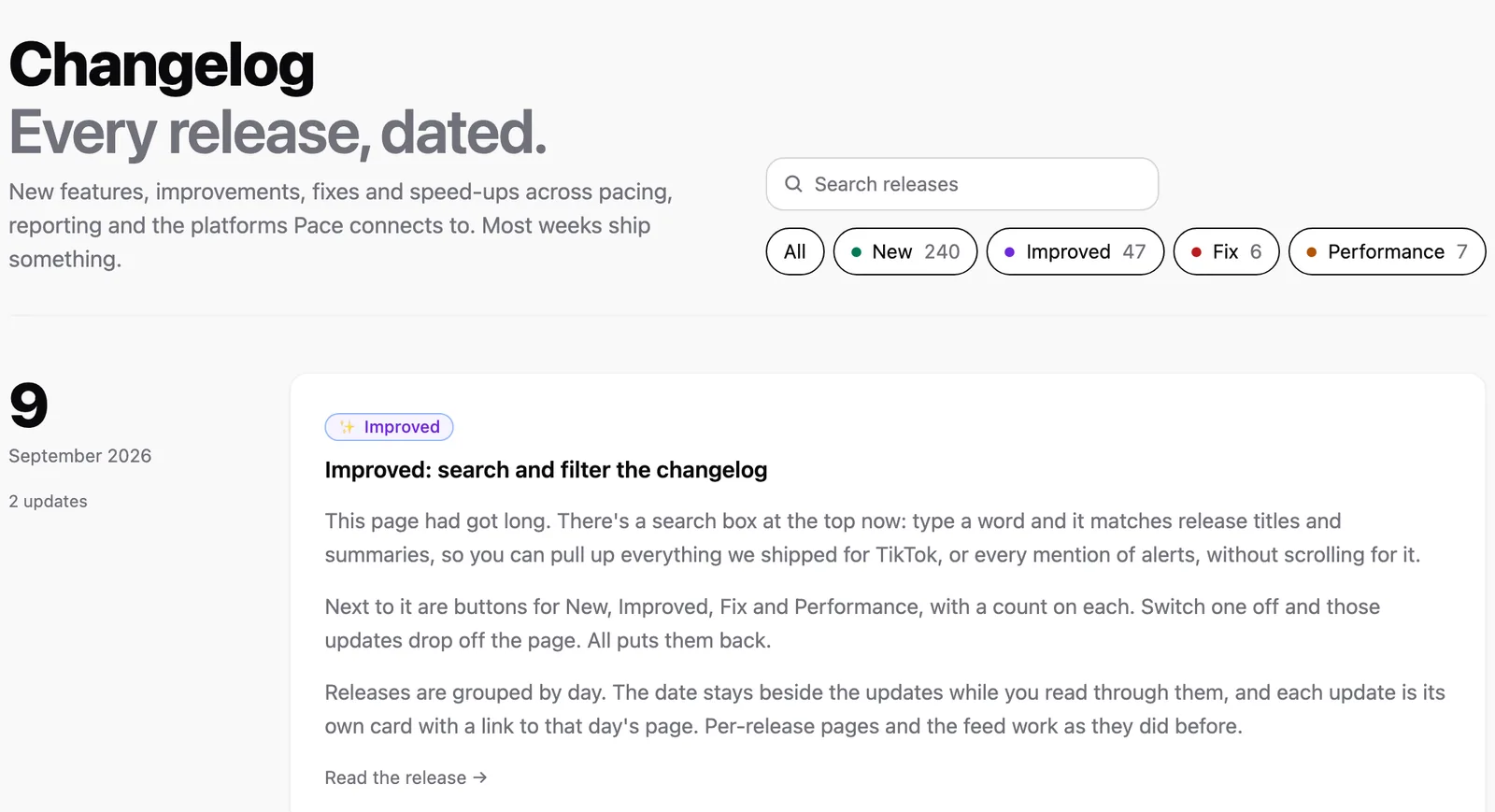This screenshot has height=812, width=1495.
Task: Click the Changelog page heading
Action: [x=162, y=65]
